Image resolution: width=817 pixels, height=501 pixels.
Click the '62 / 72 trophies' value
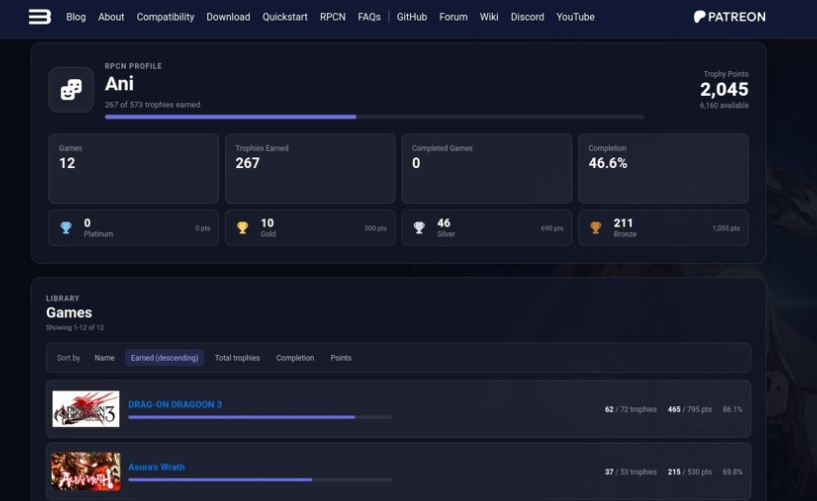tap(630, 409)
